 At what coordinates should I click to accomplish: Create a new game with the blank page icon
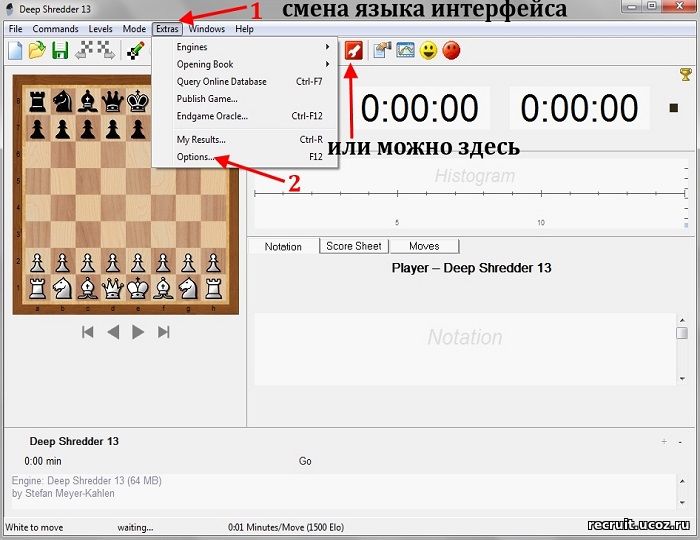(x=15, y=50)
